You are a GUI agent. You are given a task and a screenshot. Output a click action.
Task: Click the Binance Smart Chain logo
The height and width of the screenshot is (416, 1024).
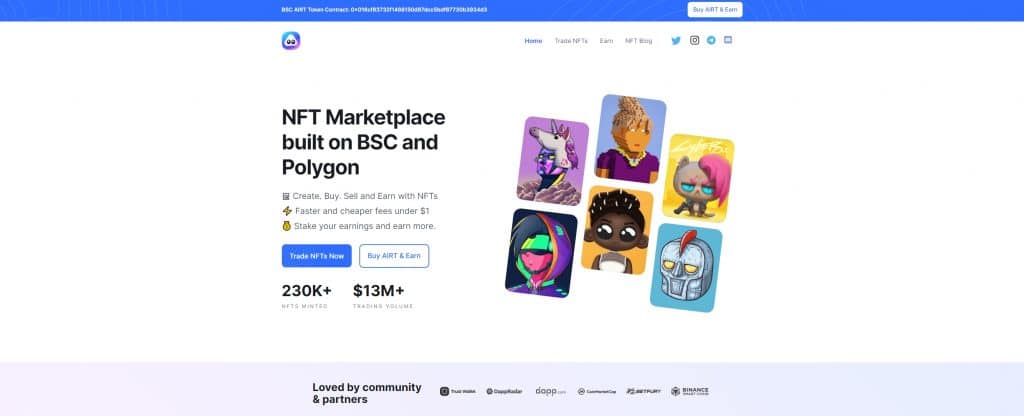[x=690, y=391]
